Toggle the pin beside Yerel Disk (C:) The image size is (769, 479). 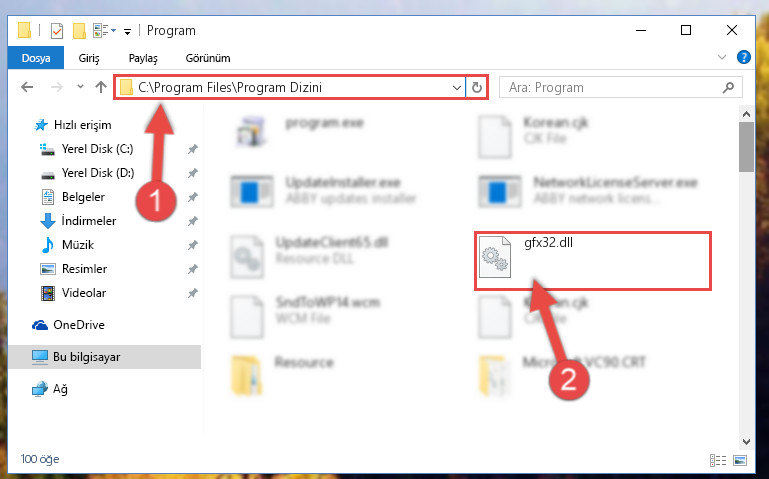[x=192, y=149]
